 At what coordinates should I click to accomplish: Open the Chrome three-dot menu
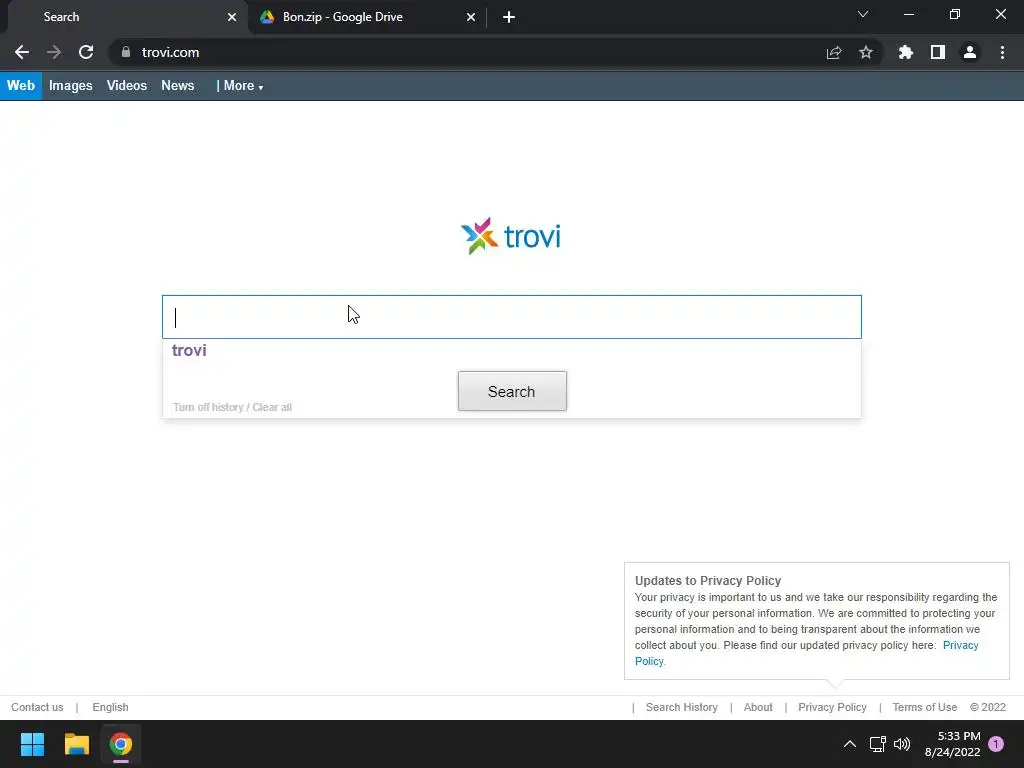1002,52
